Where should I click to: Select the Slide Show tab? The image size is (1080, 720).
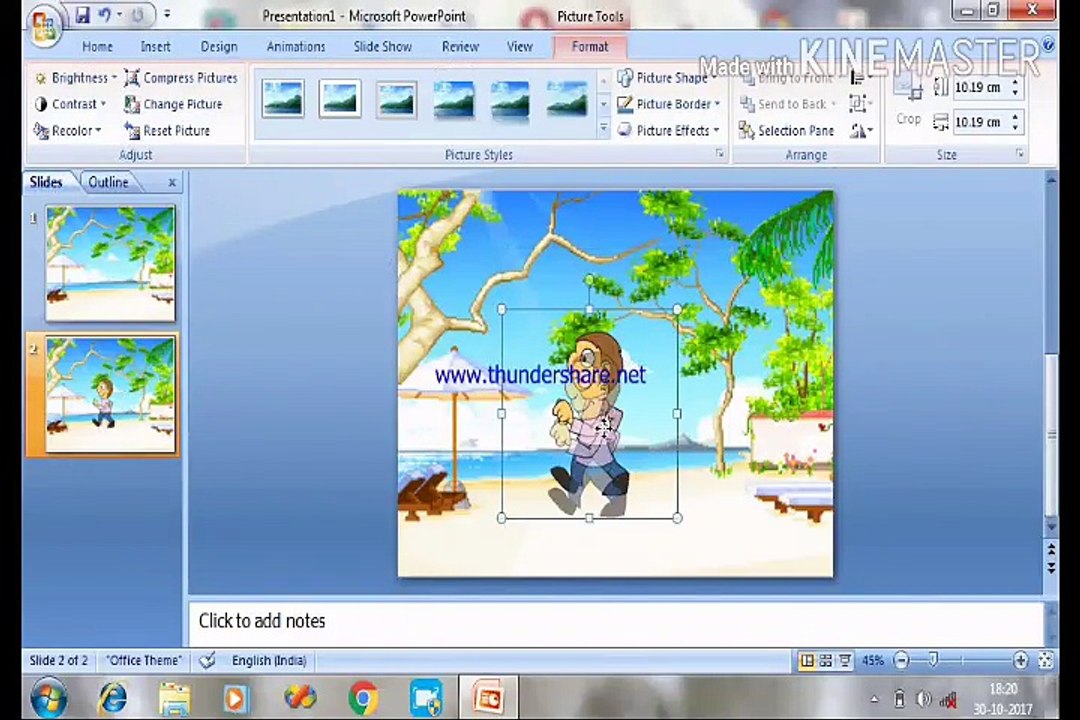click(x=383, y=47)
